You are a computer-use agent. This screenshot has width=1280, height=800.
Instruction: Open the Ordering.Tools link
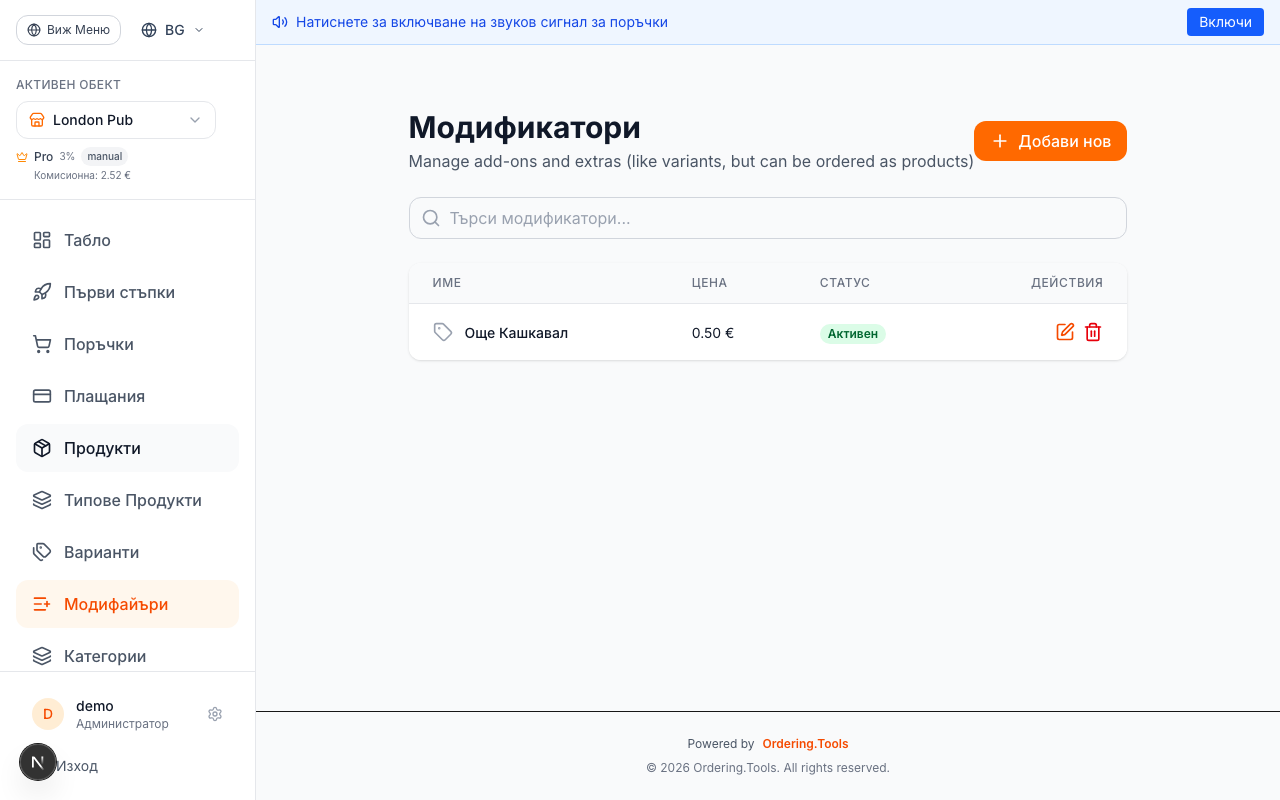coord(805,744)
